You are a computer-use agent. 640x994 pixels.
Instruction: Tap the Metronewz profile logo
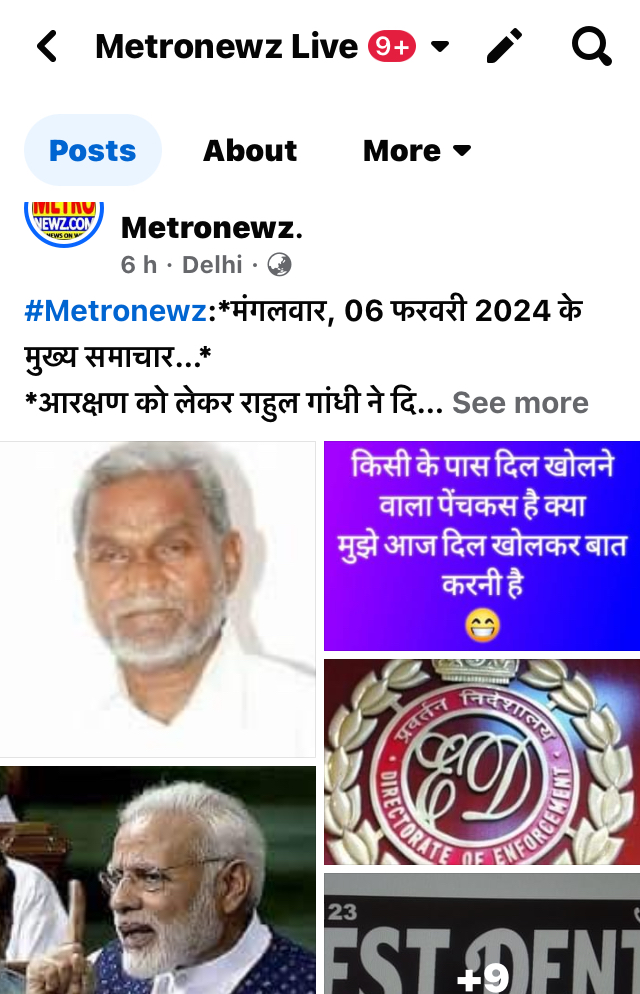63,223
